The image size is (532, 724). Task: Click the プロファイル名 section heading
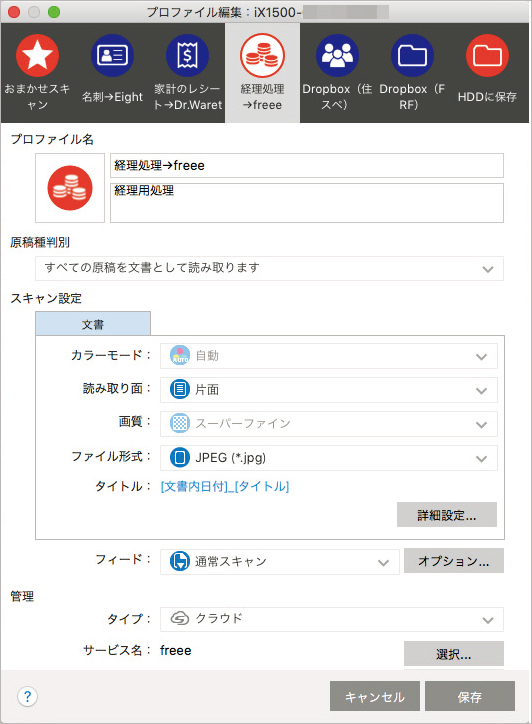[x=52, y=139]
